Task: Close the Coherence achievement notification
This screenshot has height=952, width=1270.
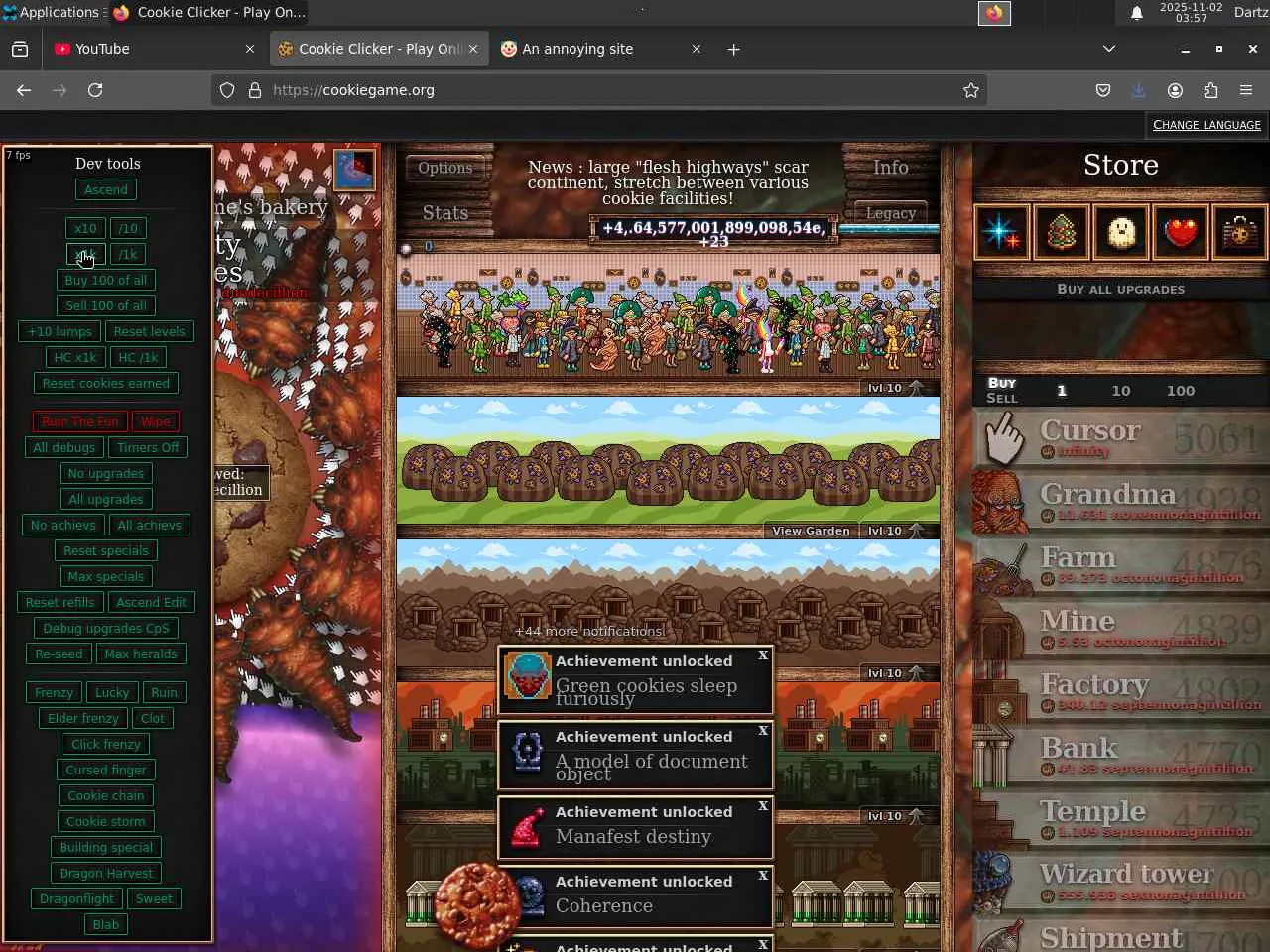Action: click(763, 876)
